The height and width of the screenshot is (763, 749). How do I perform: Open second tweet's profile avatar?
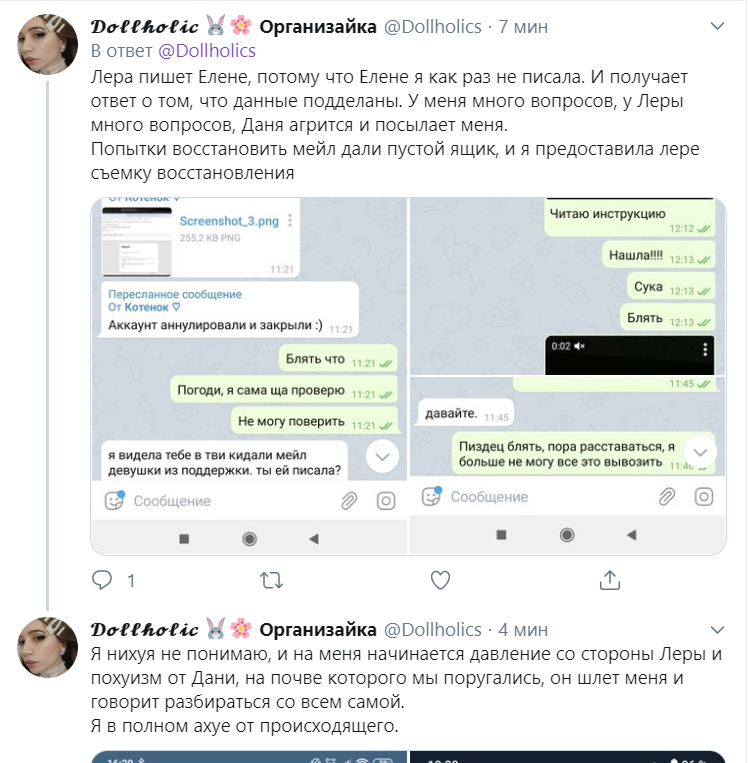[48, 648]
